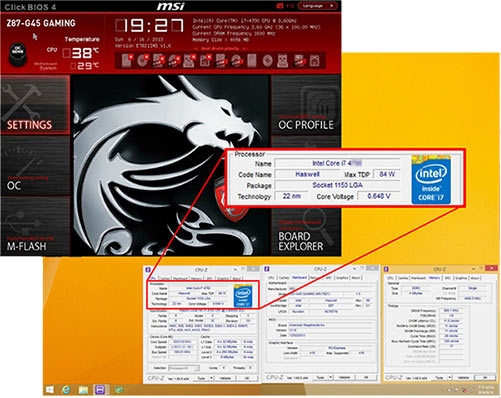Open File Explorer from the taskbar
The height and width of the screenshot is (398, 501).
pyautogui.click(x=83, y=390)
